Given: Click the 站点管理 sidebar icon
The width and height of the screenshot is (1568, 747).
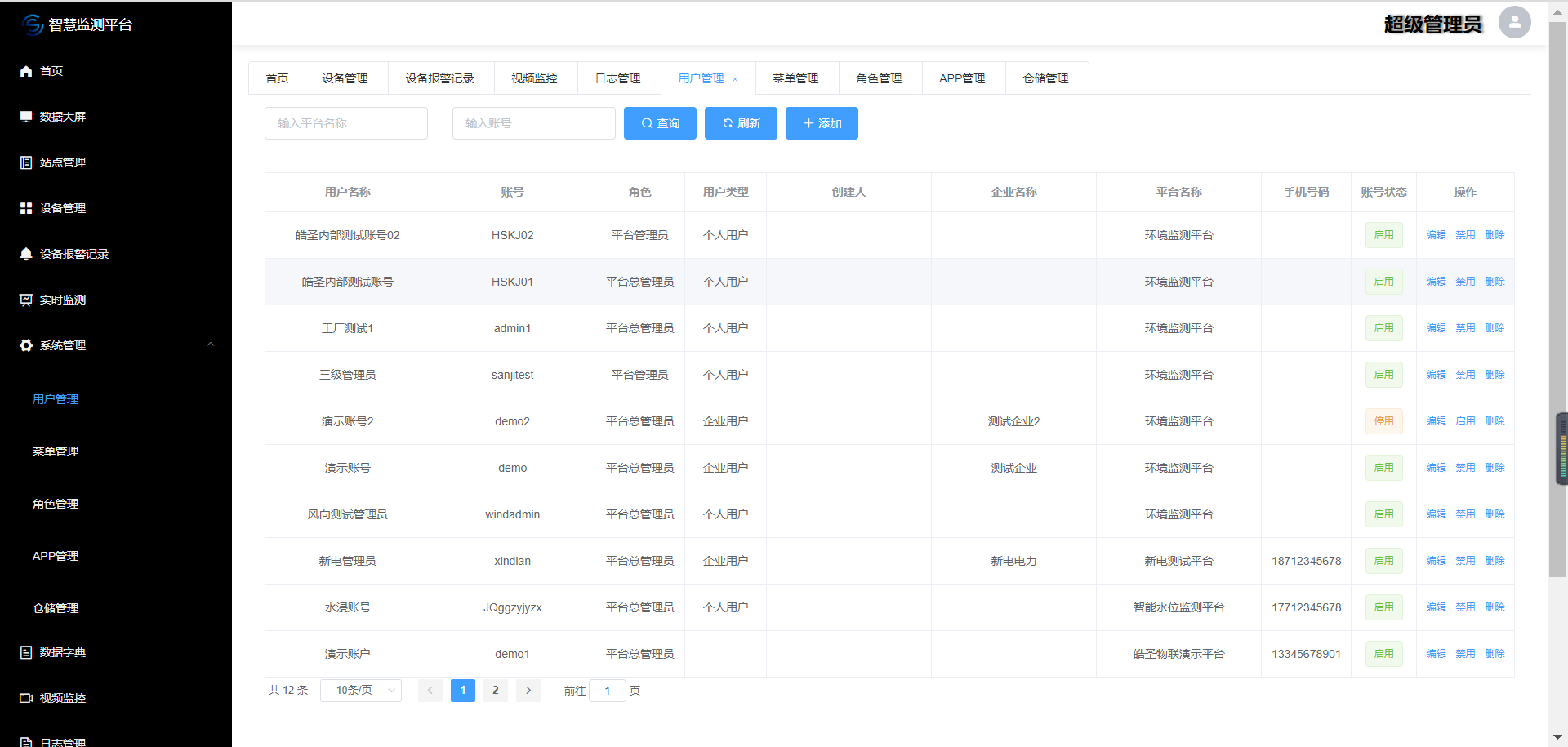Looking at the screenshot, I should pos(26,162).
